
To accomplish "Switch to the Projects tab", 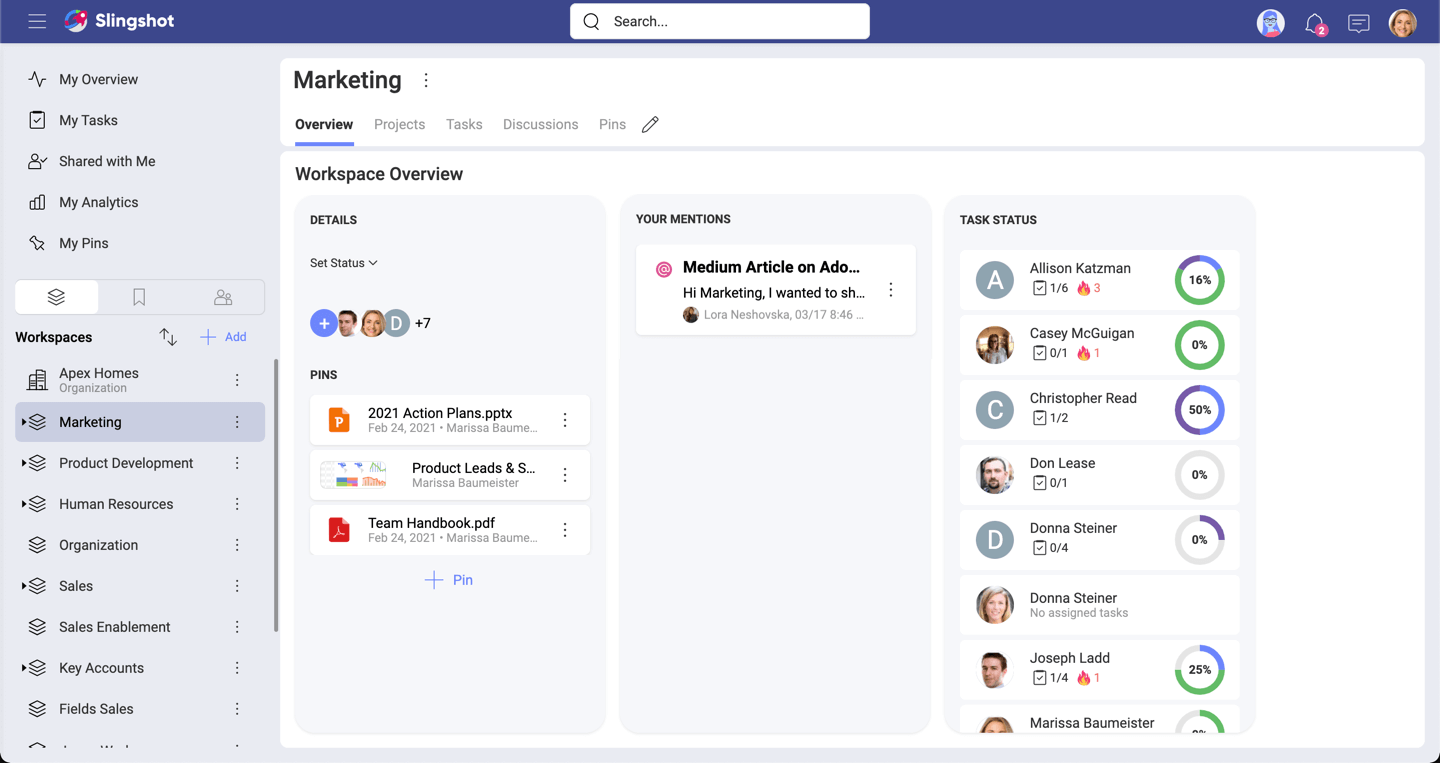I will pyautogui.click(x=399, y=125).
